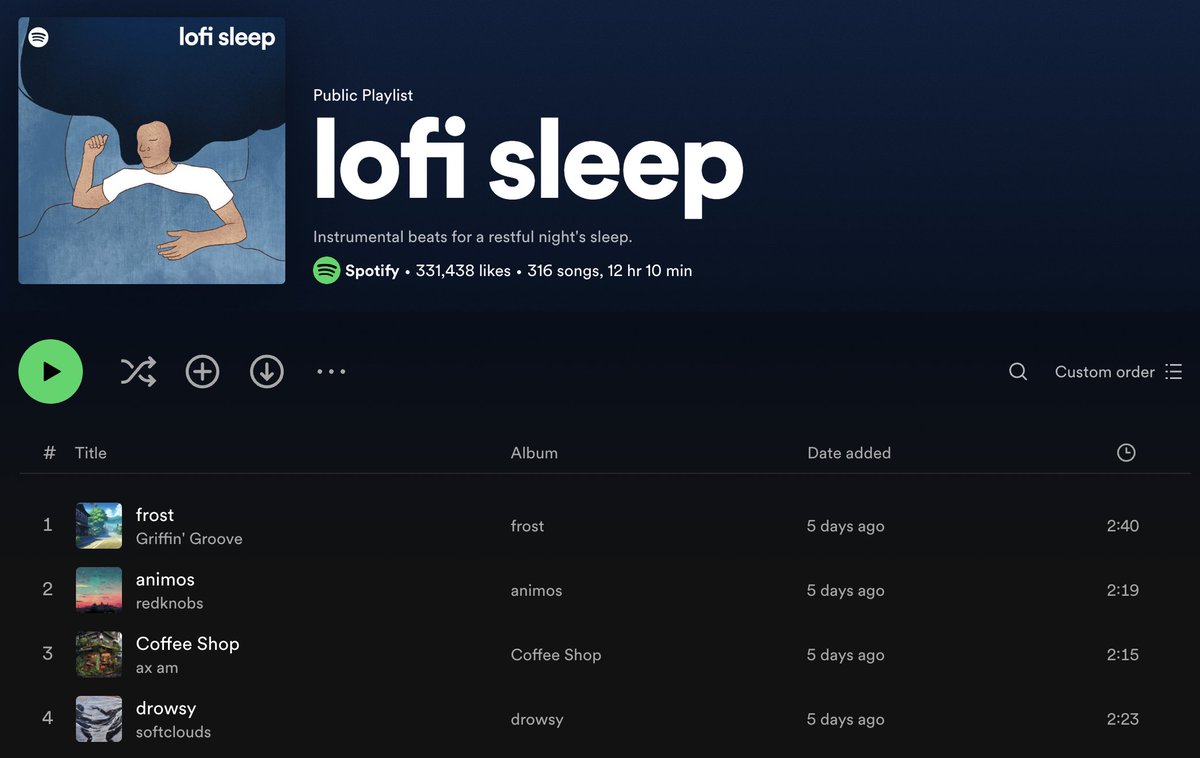
Task: Open the Custom order sort dropdown
Action: point(1118,372)
